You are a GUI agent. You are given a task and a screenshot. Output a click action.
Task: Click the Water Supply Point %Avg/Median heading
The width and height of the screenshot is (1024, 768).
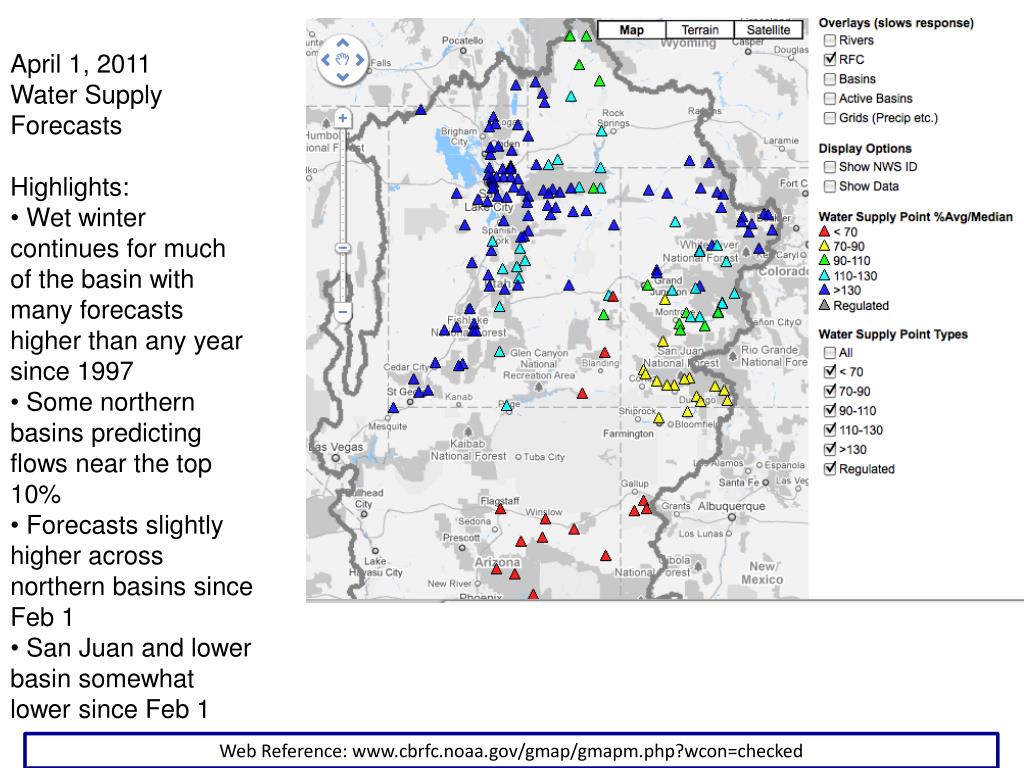click(x=916, y=217)
